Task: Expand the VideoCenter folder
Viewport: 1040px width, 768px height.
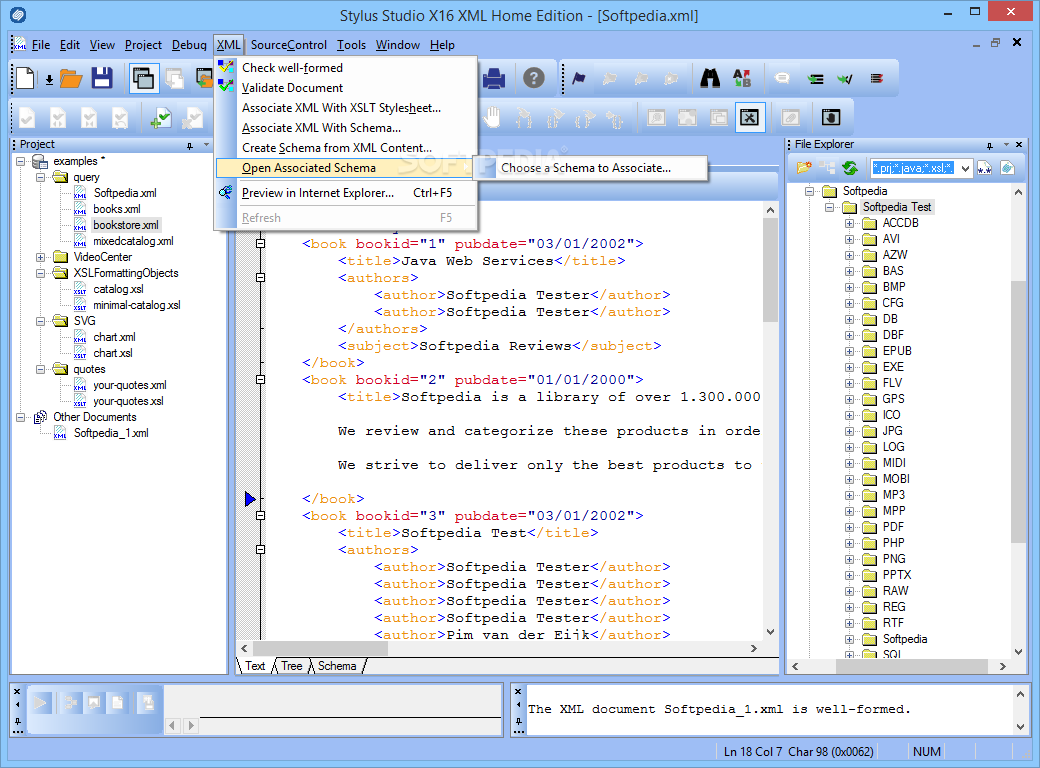Action: pyautogui.click(x=40, y=257)
